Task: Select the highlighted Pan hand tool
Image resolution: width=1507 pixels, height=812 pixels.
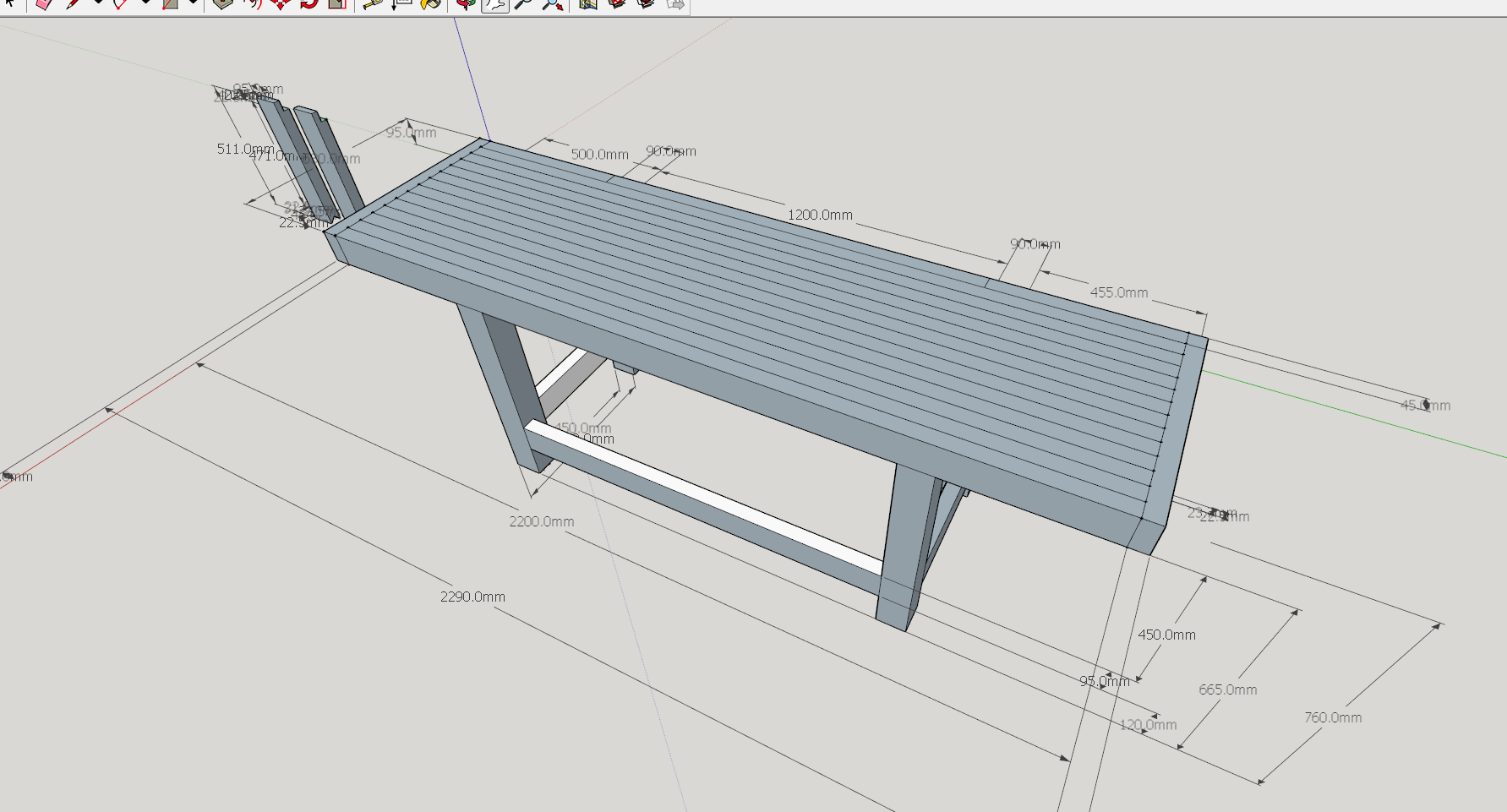Action: (495, 3)
